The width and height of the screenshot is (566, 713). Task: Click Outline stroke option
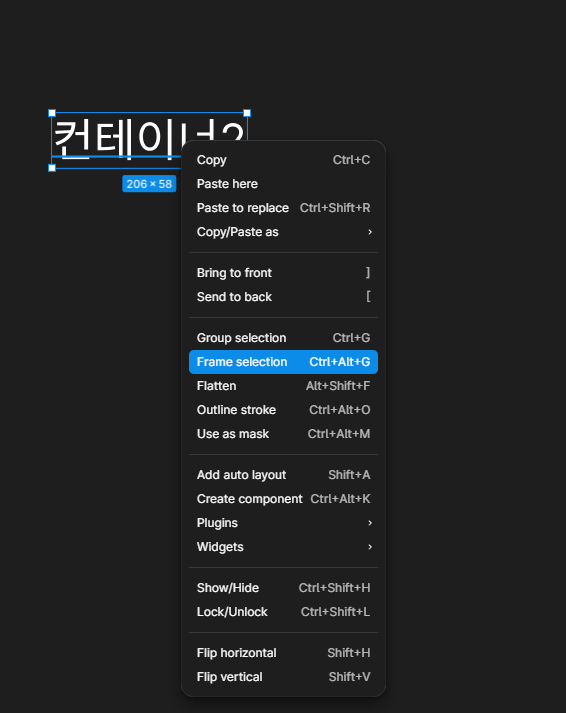[x=283, y=410]
